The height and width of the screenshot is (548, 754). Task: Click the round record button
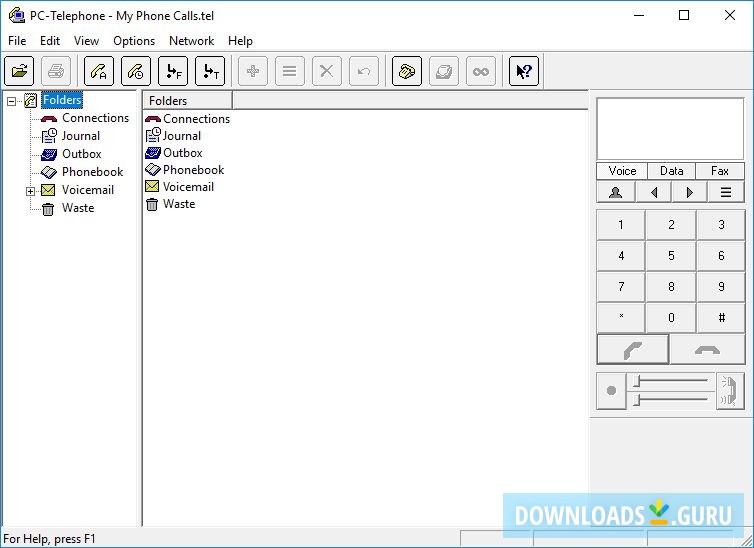pyautogui.click(x=611, y=390)
